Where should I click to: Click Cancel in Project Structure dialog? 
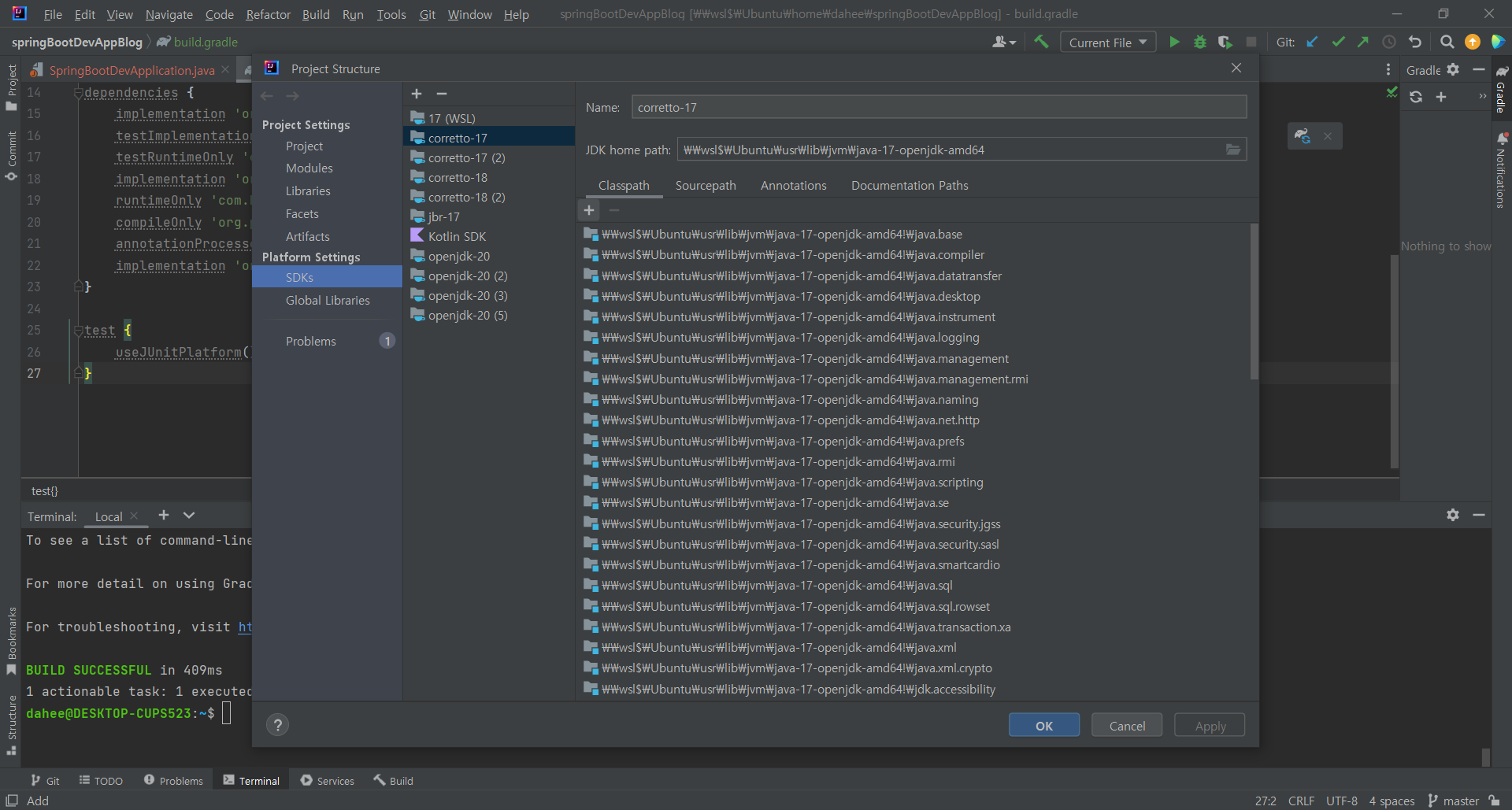tap(1127, 726)
